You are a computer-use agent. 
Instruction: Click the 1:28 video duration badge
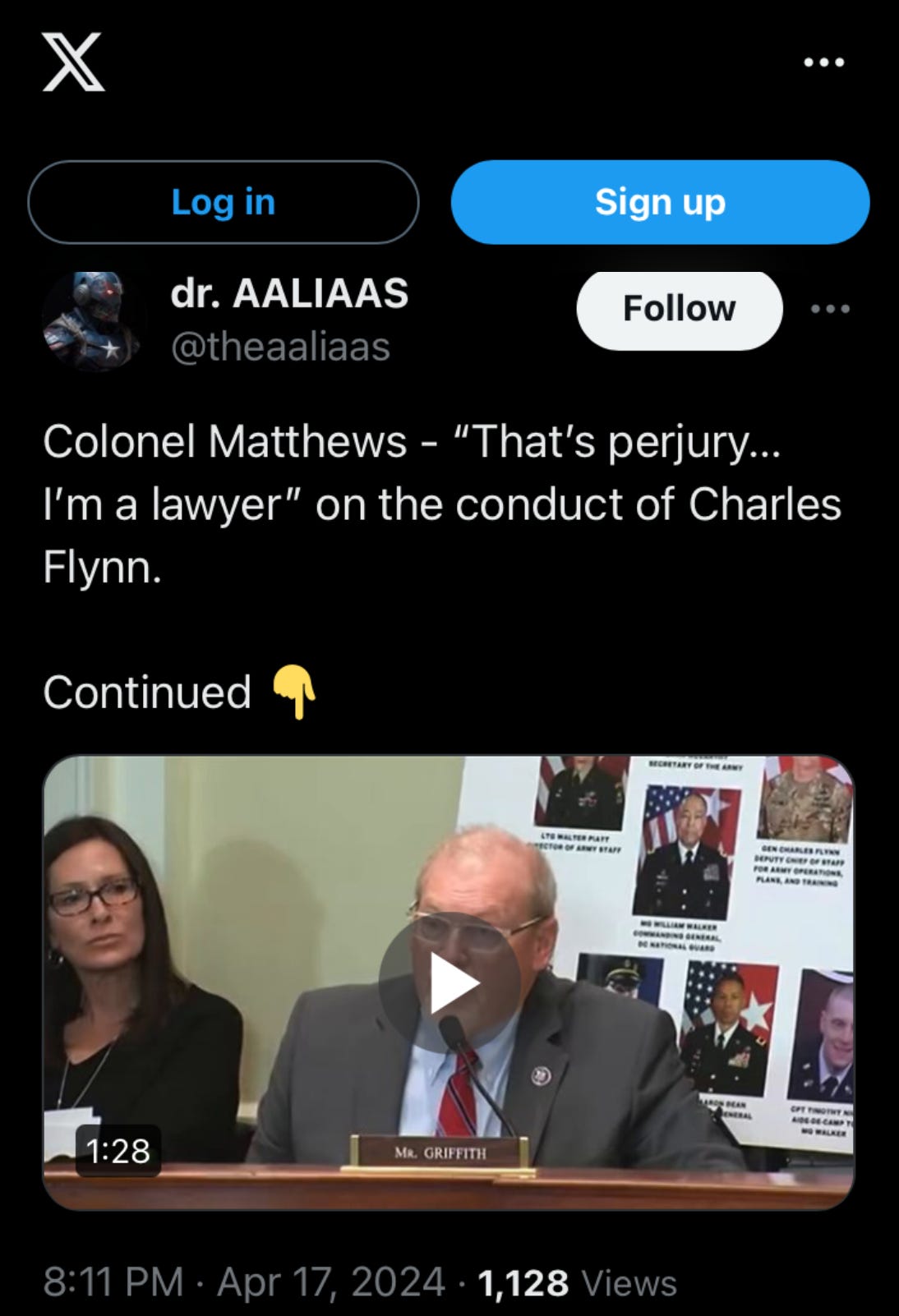click(x=118, y=1151)
